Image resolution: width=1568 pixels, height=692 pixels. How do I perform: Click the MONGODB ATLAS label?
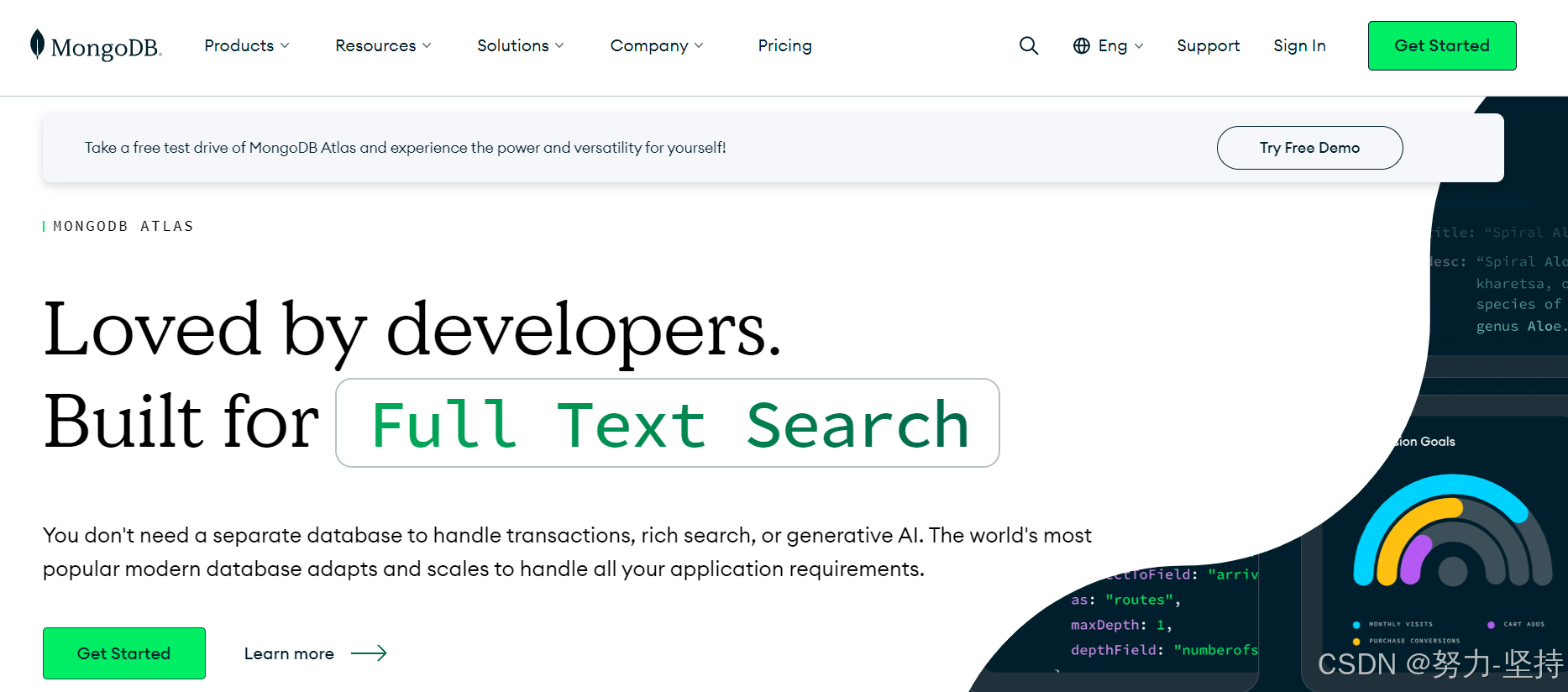(123, 226)
